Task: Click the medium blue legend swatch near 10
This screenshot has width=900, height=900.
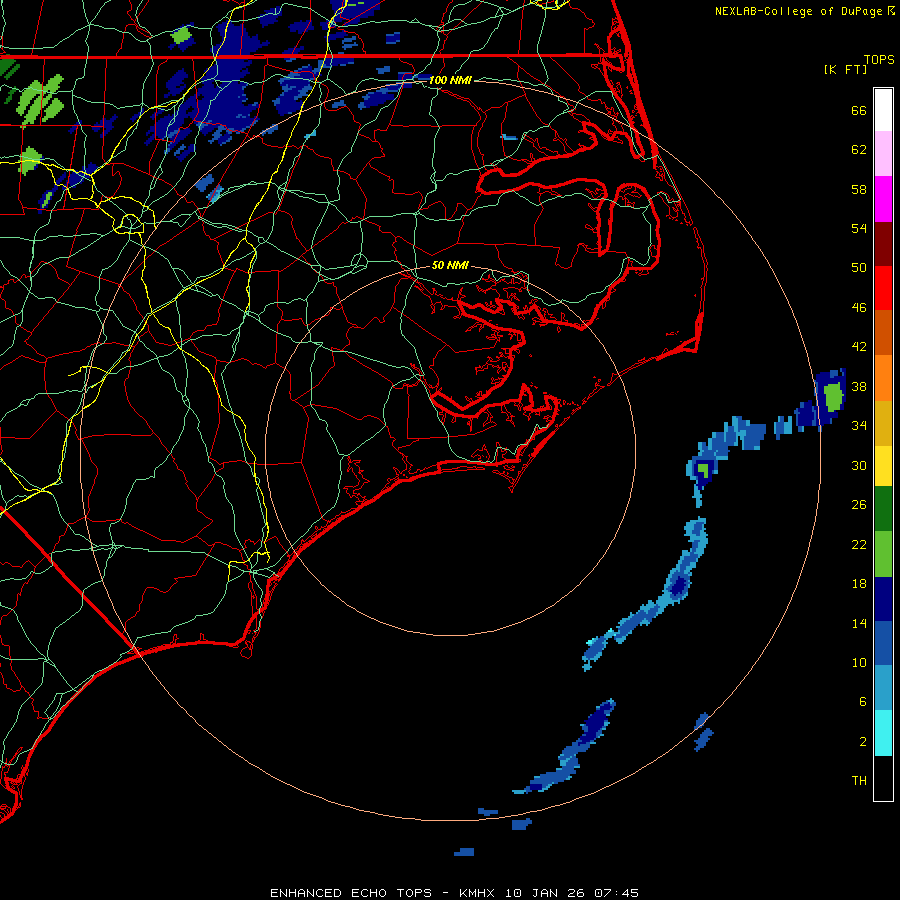Action: point(883,643)
